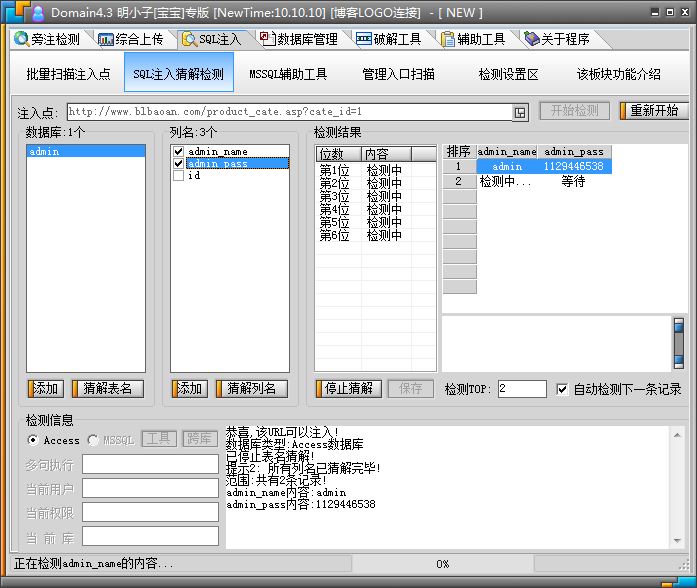Select the MSSQL radio button
Screen dimensions: 697x588
[93, 440]
